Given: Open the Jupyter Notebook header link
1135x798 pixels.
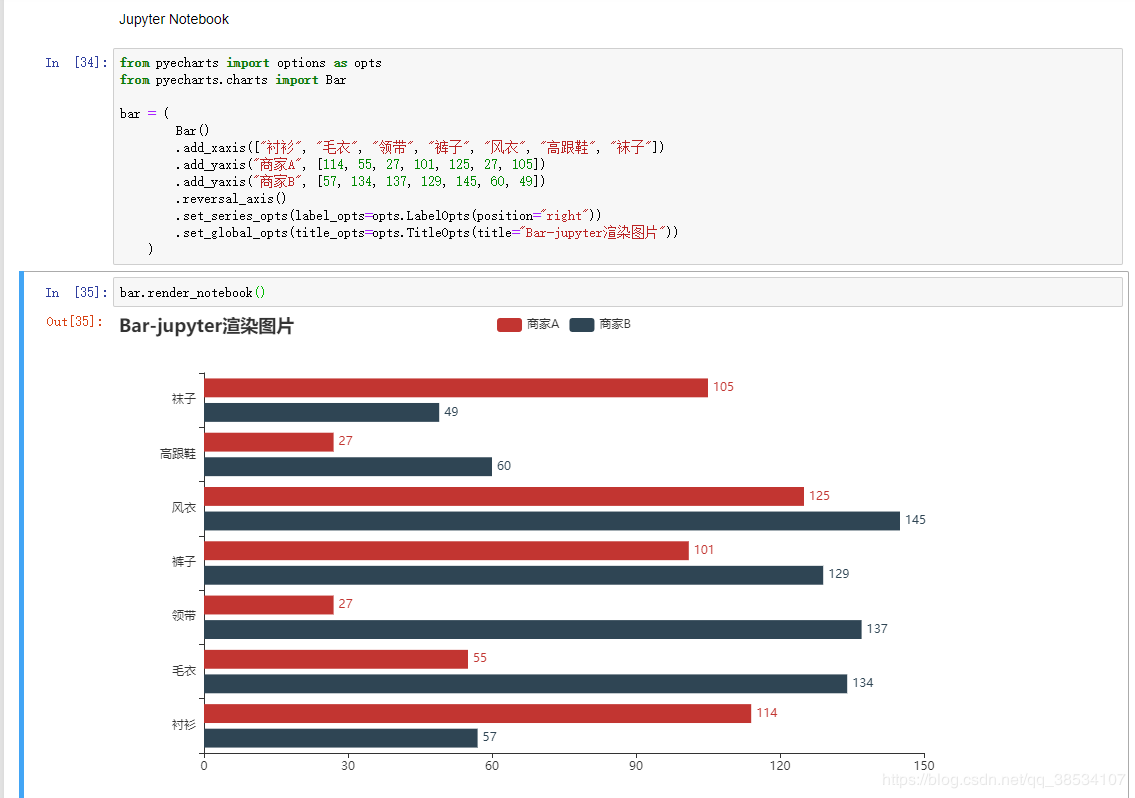Looking at the screenshot, I should 174,18.
